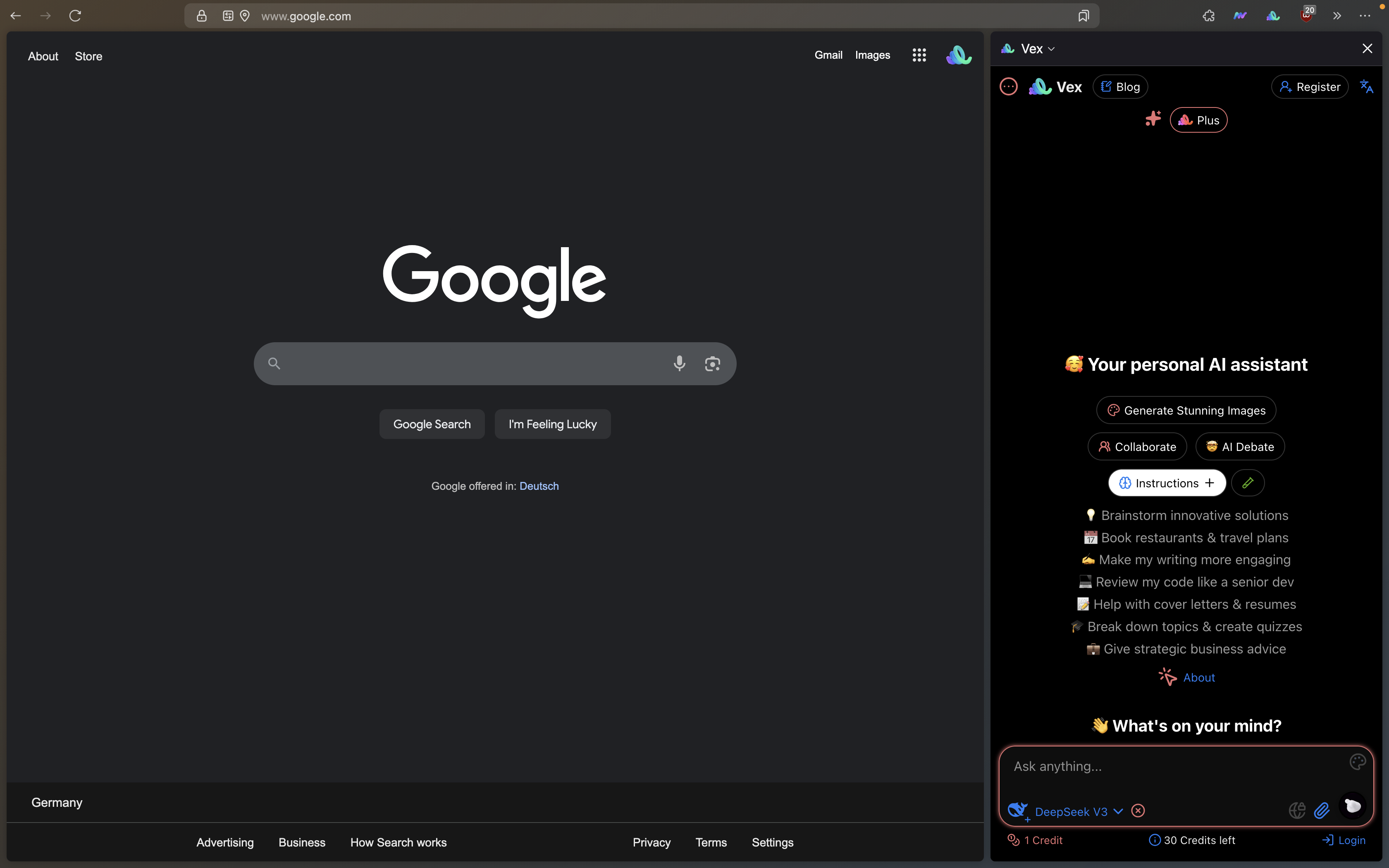Image resolution: width=1389 pixels, height=868 pixels.
Task: Click the duck send button
Action: click(1352, 806)
